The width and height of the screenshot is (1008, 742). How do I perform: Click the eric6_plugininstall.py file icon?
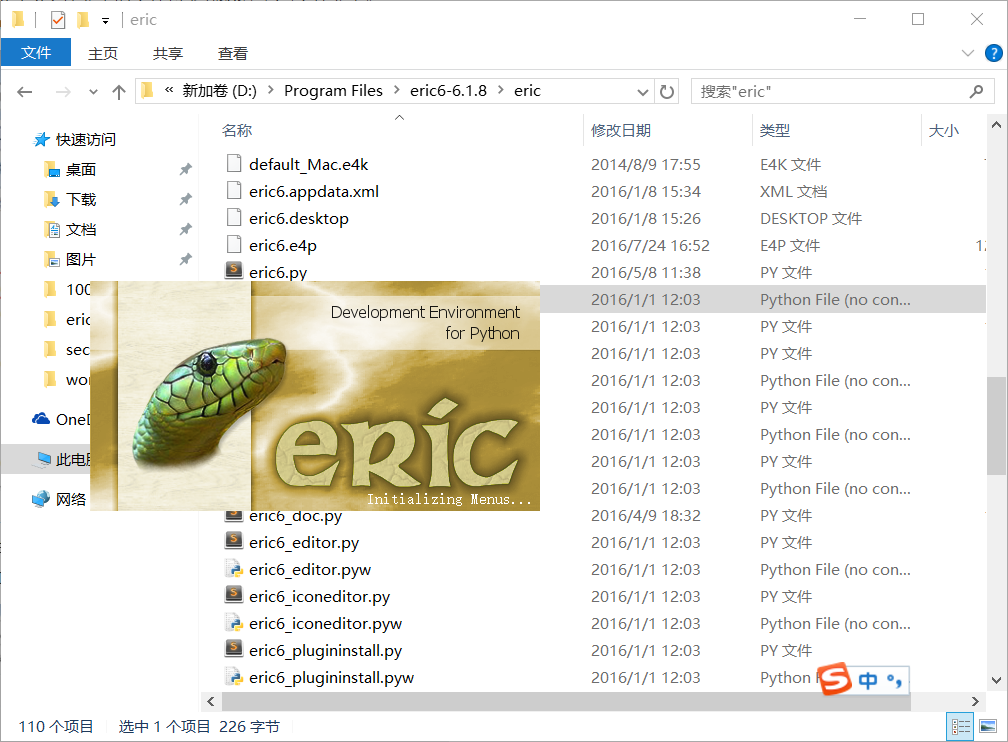click(234, 649)
